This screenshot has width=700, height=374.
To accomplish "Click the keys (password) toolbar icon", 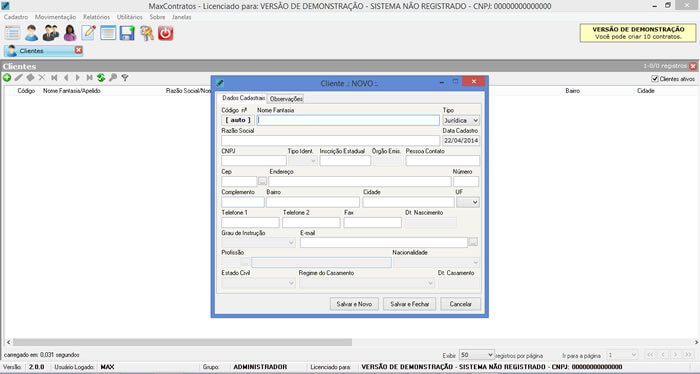I will click(146, 33).
